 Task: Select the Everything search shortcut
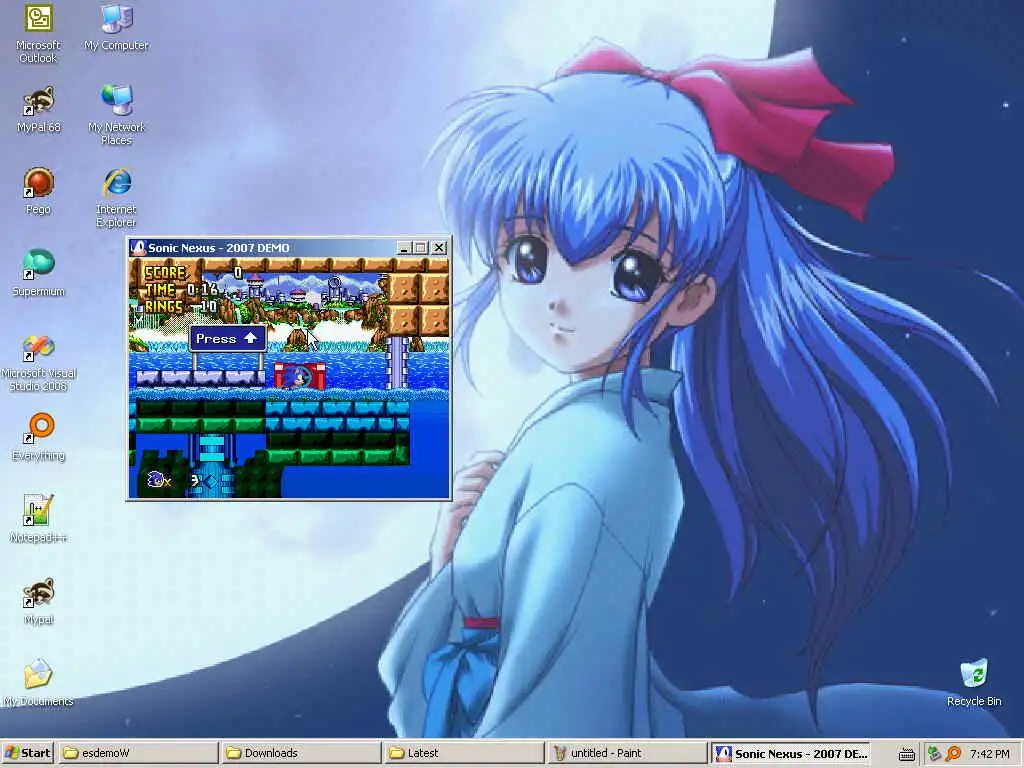(x=38, y=438)
